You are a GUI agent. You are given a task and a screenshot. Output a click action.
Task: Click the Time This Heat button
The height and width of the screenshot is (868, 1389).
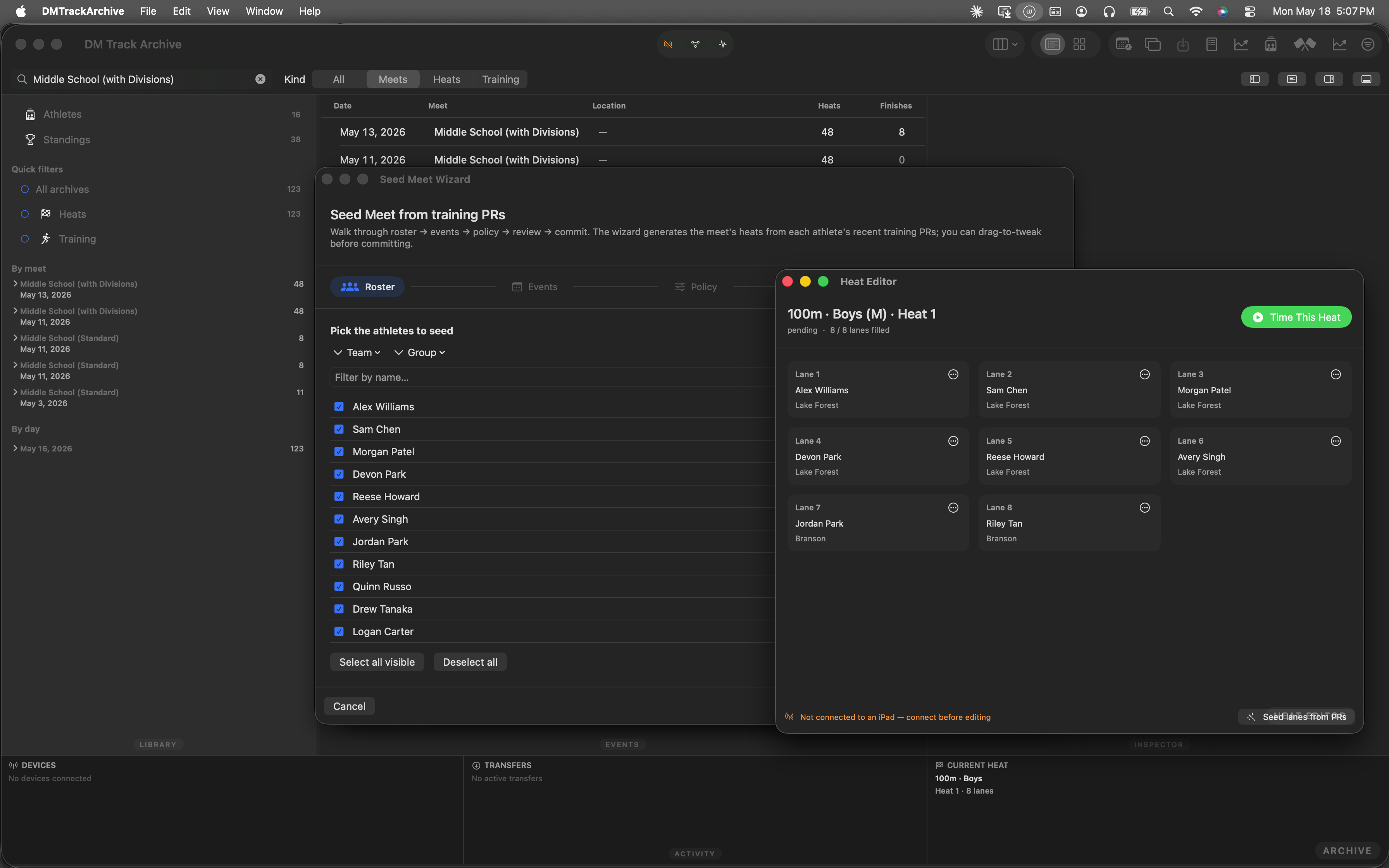pyautogui.click(x=1296, y=317)
